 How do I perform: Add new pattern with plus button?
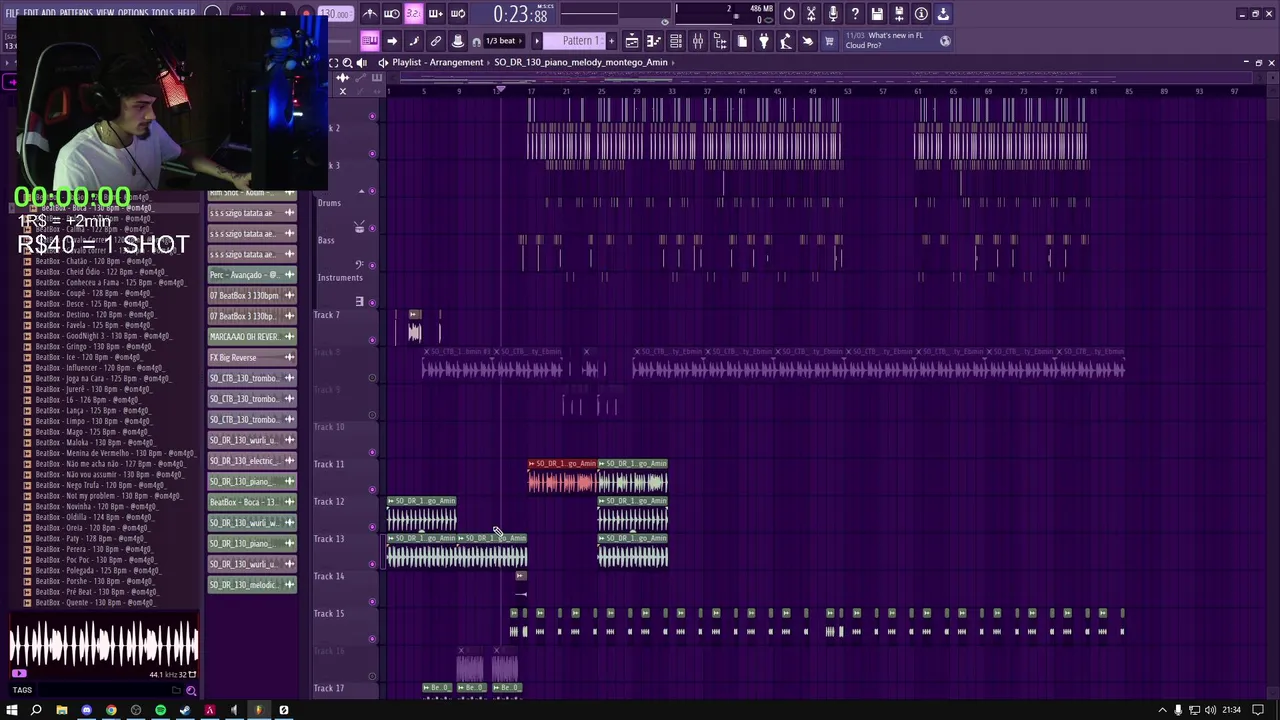coord(610,41)
